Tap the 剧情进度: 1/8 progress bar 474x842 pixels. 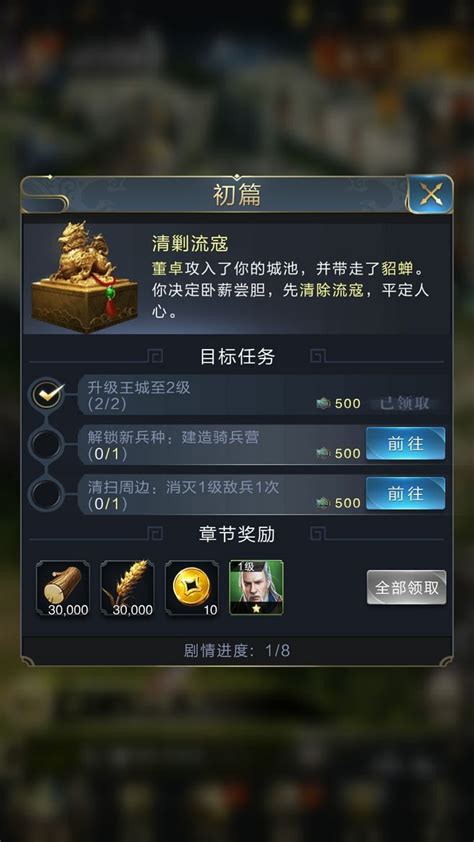[237, 651]
